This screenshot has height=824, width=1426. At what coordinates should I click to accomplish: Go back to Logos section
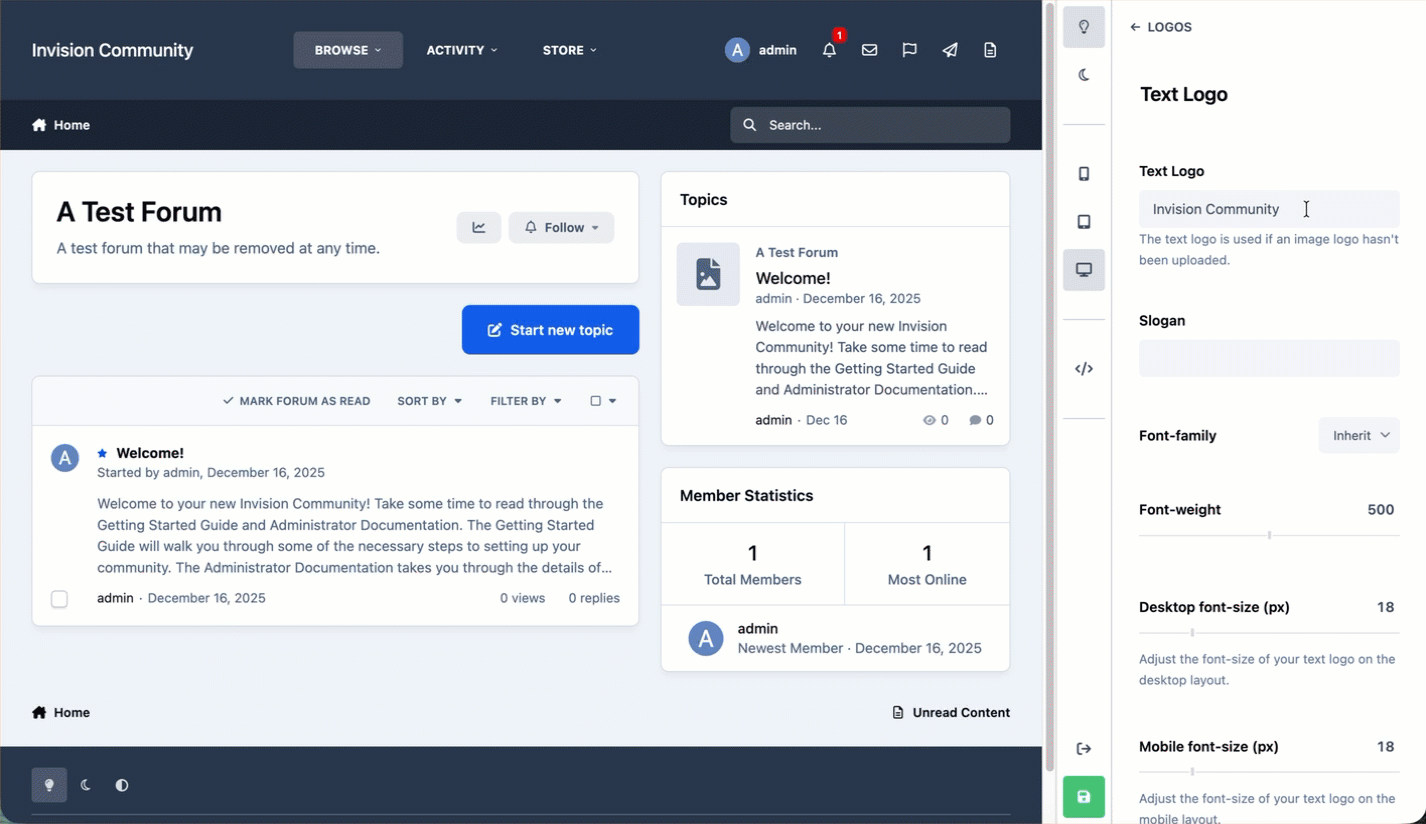[1161, 27]
